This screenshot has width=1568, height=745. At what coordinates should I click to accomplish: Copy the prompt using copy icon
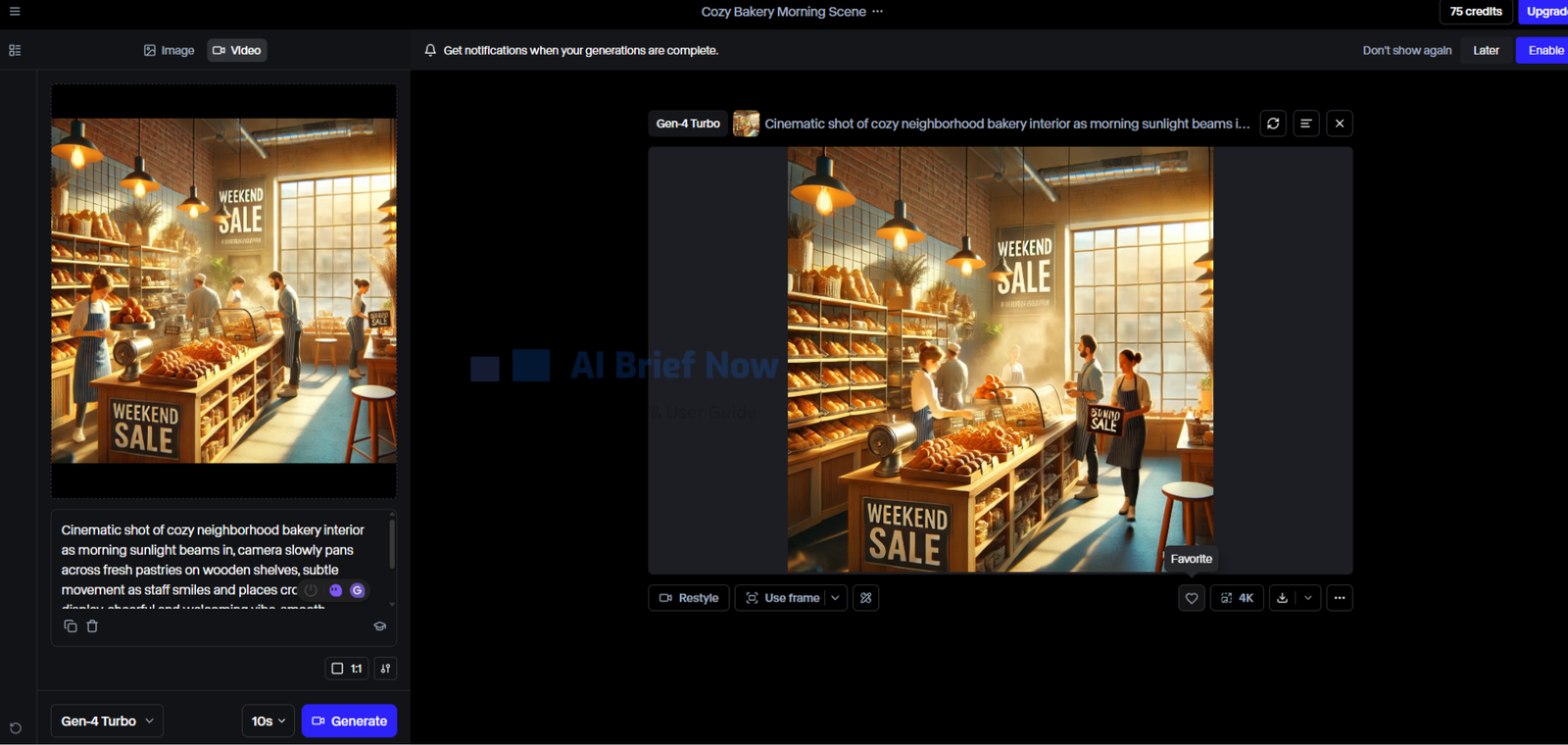(x=71, y=626)
